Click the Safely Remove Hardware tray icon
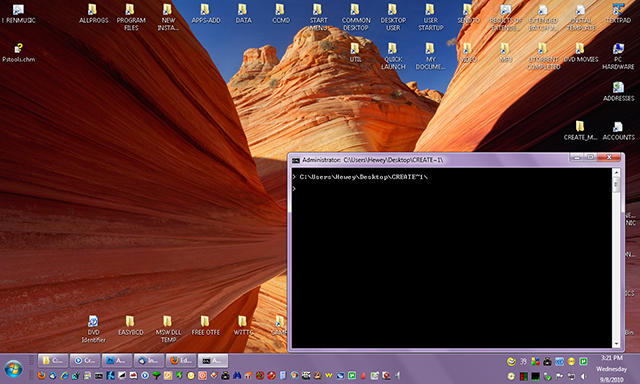640x384 pixels. coord(548,377)
